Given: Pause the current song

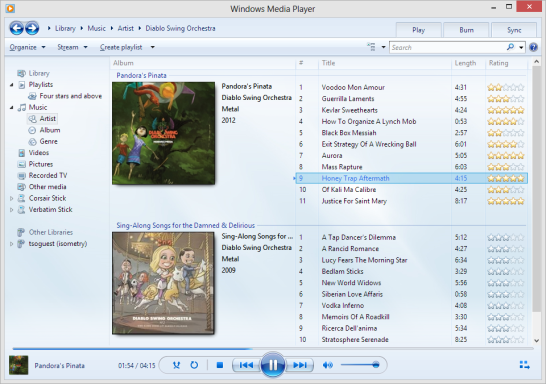Looking at the screenshot, I should point(273,365).
